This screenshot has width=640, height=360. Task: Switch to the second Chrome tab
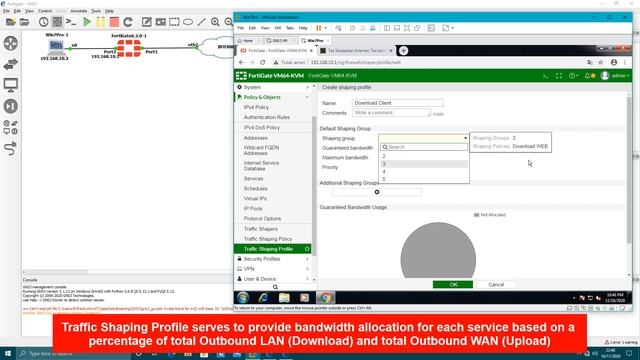tap(356, 51)
